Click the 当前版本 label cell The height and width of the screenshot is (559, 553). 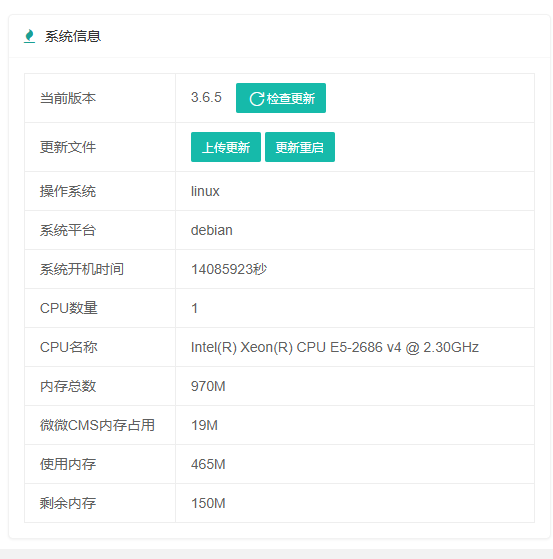click(x=100, y=98)
